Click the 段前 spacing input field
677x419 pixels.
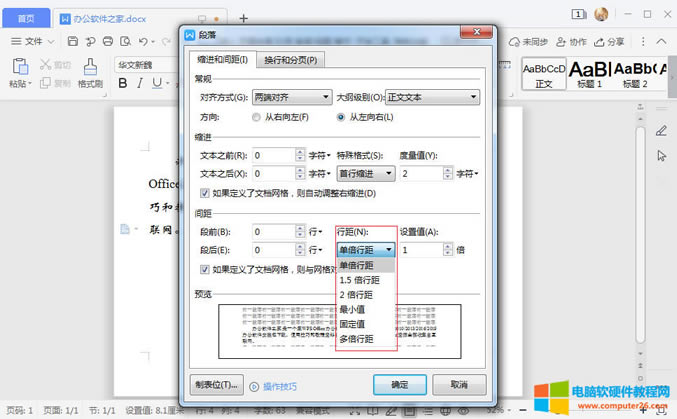[x=272, y=231]
